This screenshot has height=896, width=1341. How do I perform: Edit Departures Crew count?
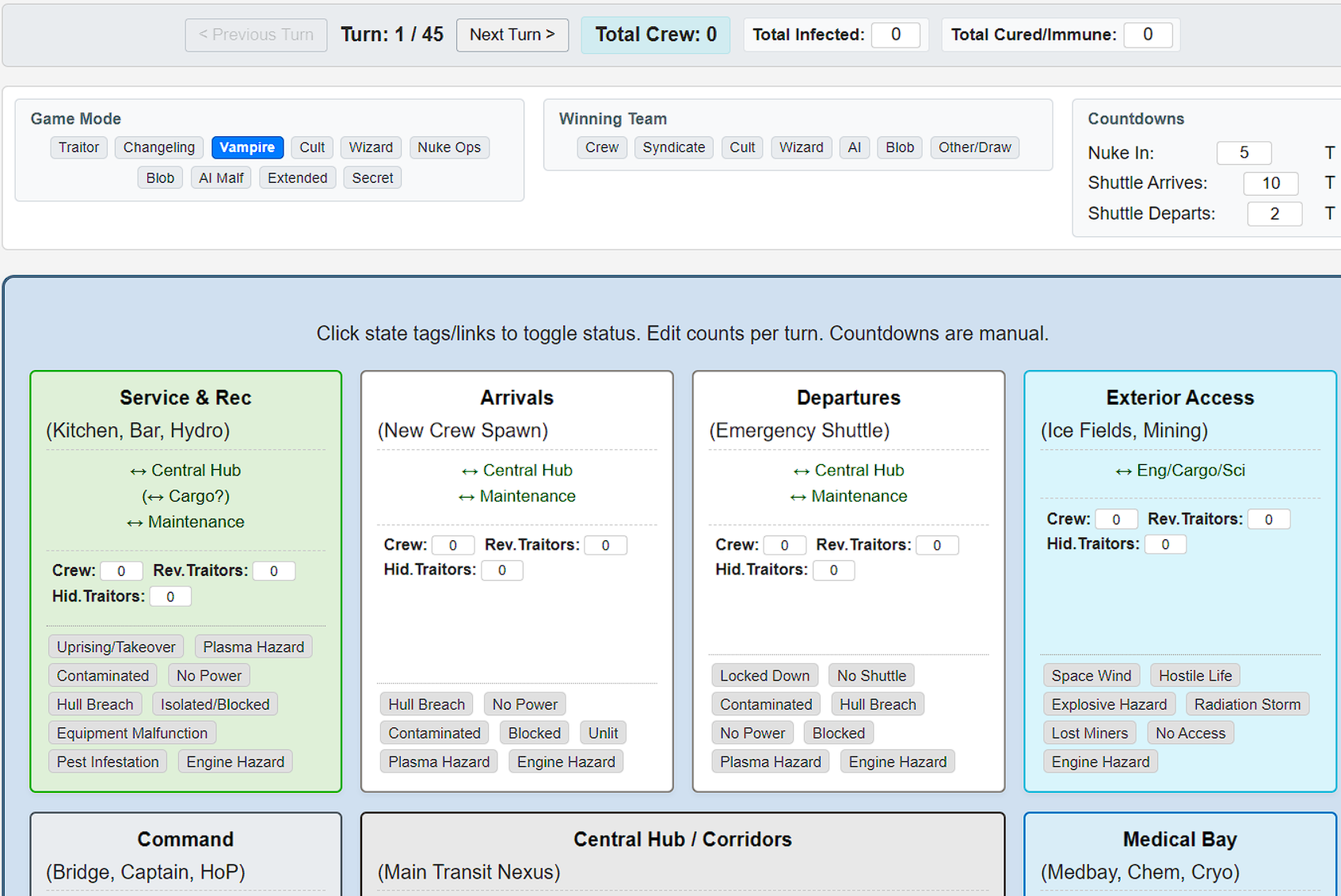[x=784, y=545]
